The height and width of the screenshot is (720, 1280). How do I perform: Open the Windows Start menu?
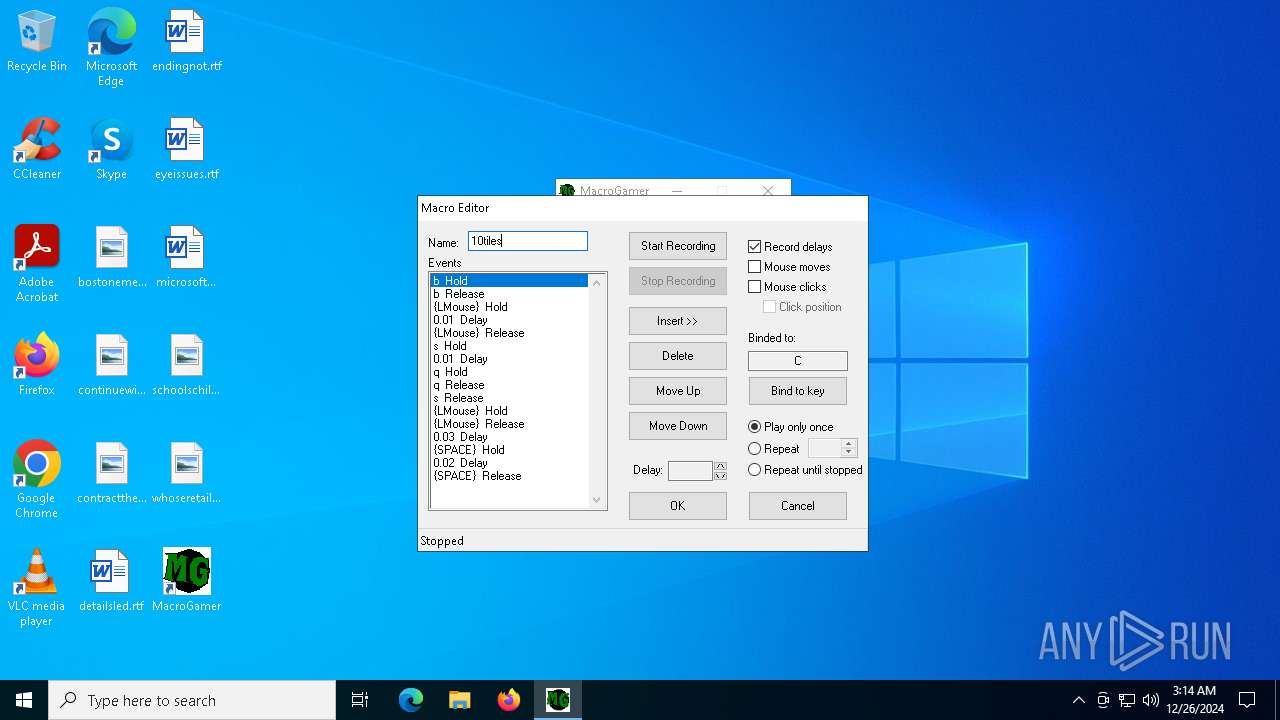[x=24, y=700]
